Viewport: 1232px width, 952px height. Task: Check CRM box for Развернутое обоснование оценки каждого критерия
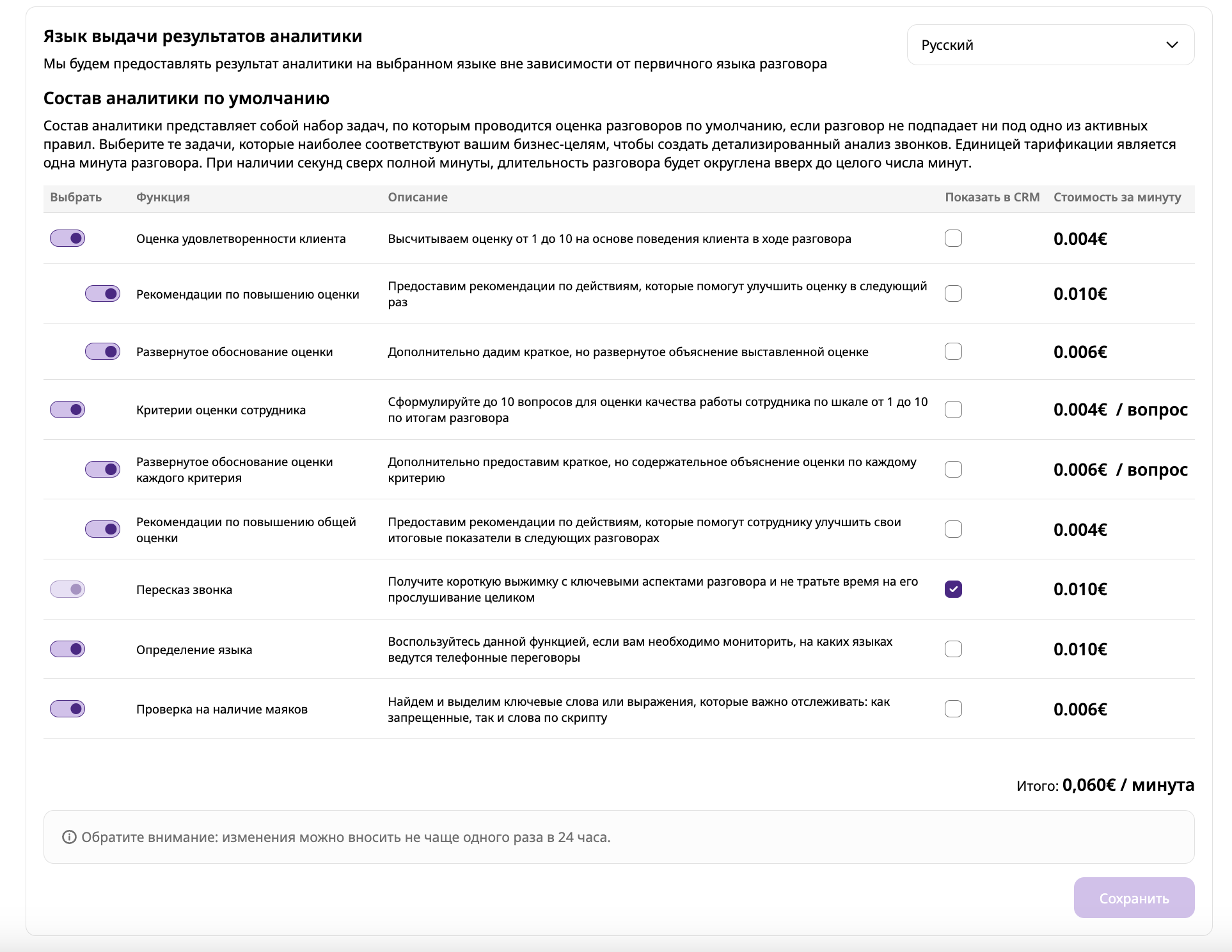click(x=953, y=470)
